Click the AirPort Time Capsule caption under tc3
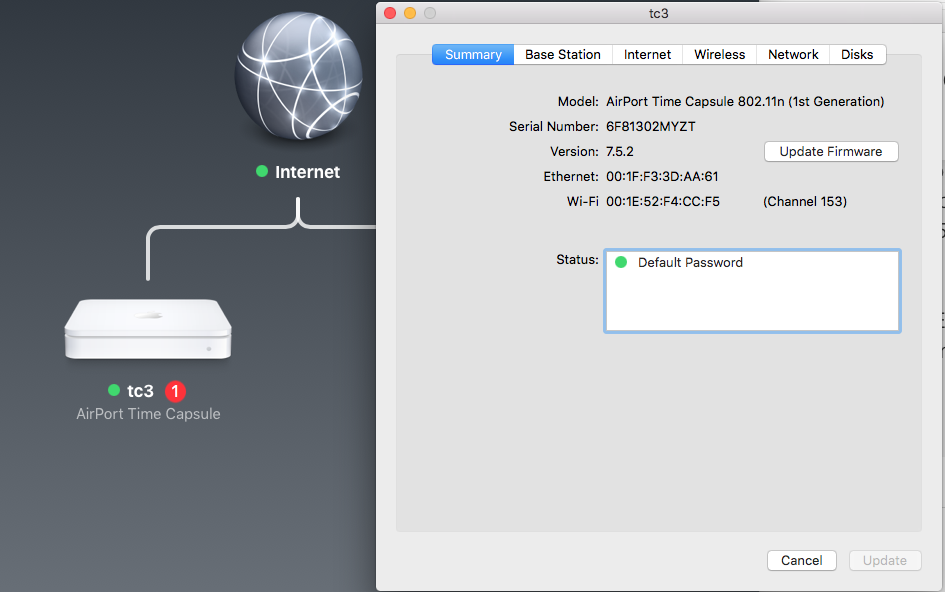Screen dimensions: 945x592 tap(148, 414)
